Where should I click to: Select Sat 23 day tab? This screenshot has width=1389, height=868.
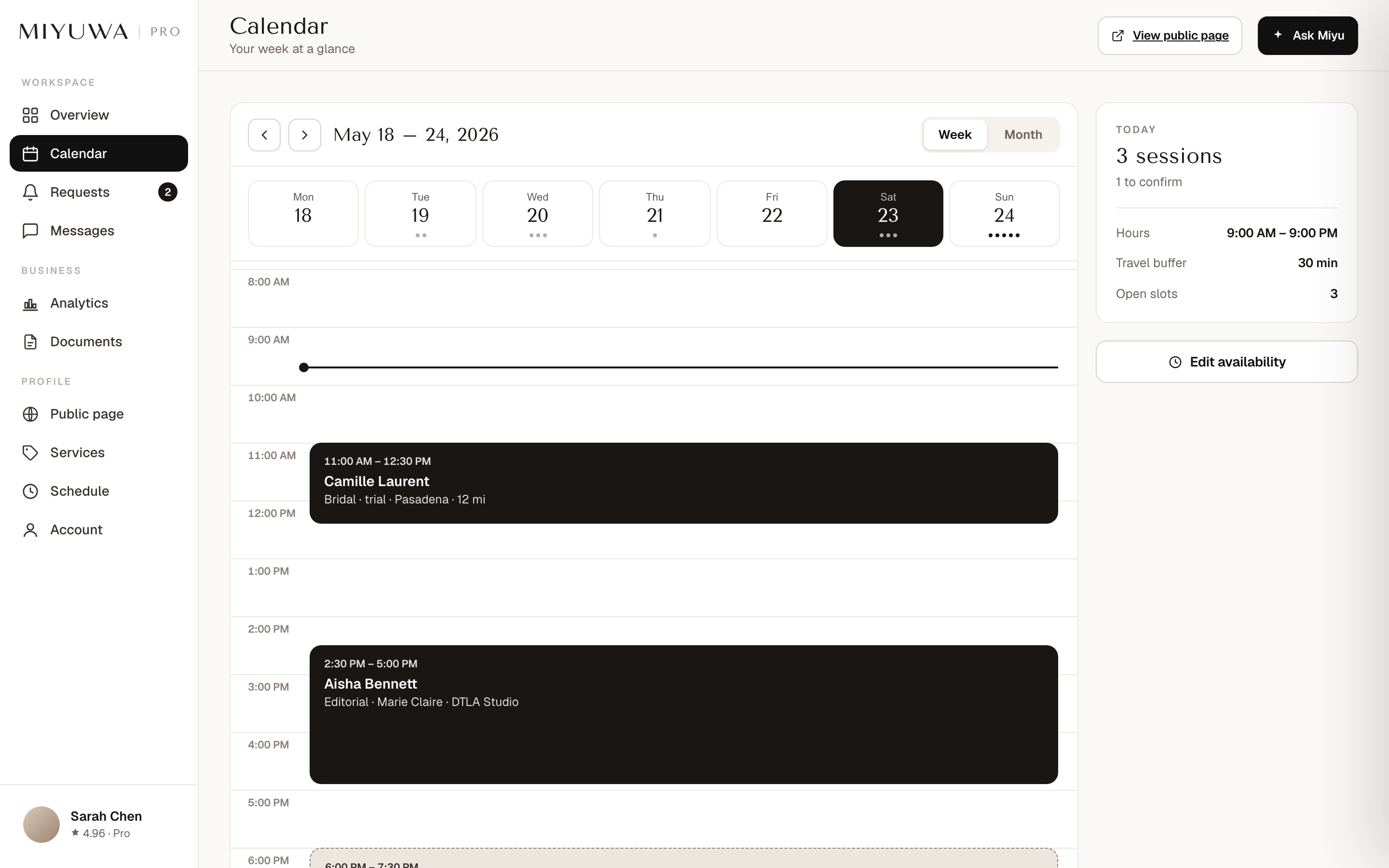click(x=888, y=214)
